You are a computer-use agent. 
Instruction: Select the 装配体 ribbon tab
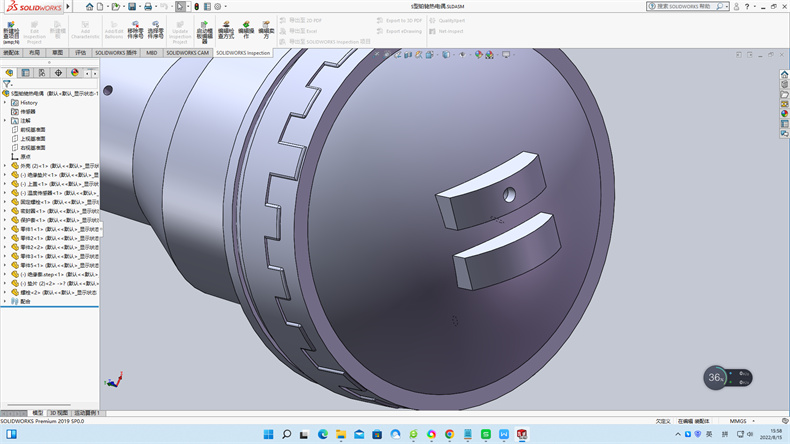pyautogui.click(x=11, y=52)
